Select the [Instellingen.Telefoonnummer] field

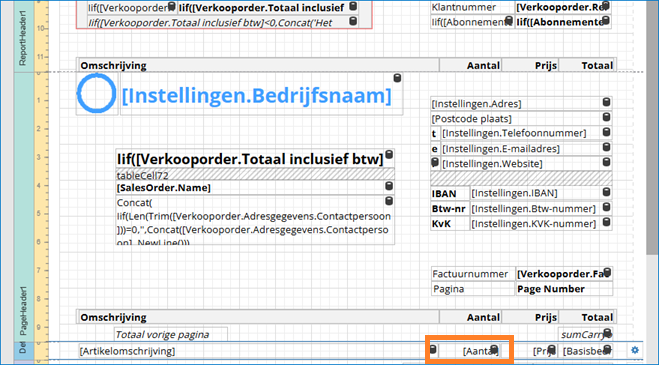pos(526,133)
